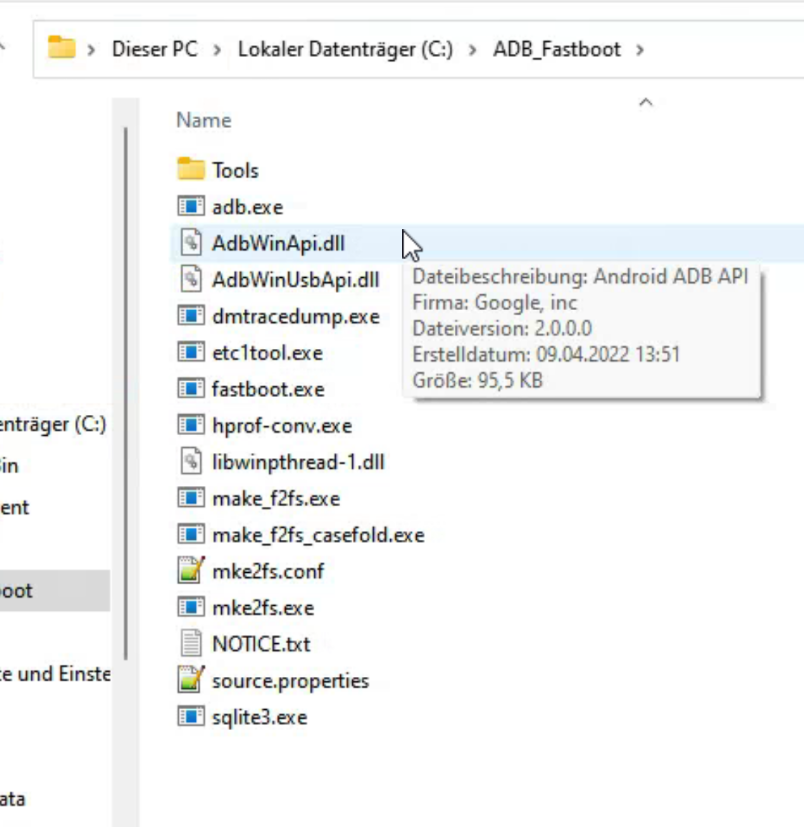
Task: Select the mke2fs.conf file icon
Action: click(x=190, y=571)
